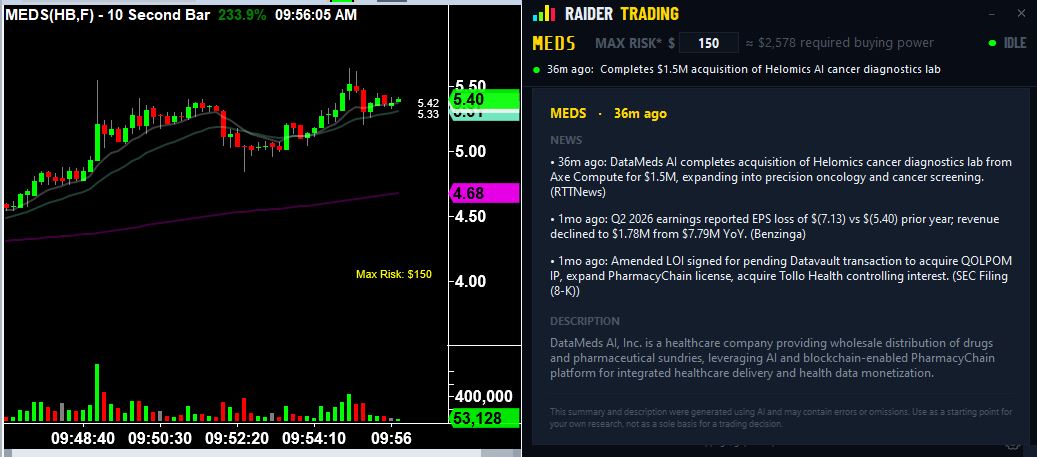Image resolution: width=1037 pixels, height=457 pixels.
Task: Click the 09:52:20 time axis label
Action: [236, 438]
